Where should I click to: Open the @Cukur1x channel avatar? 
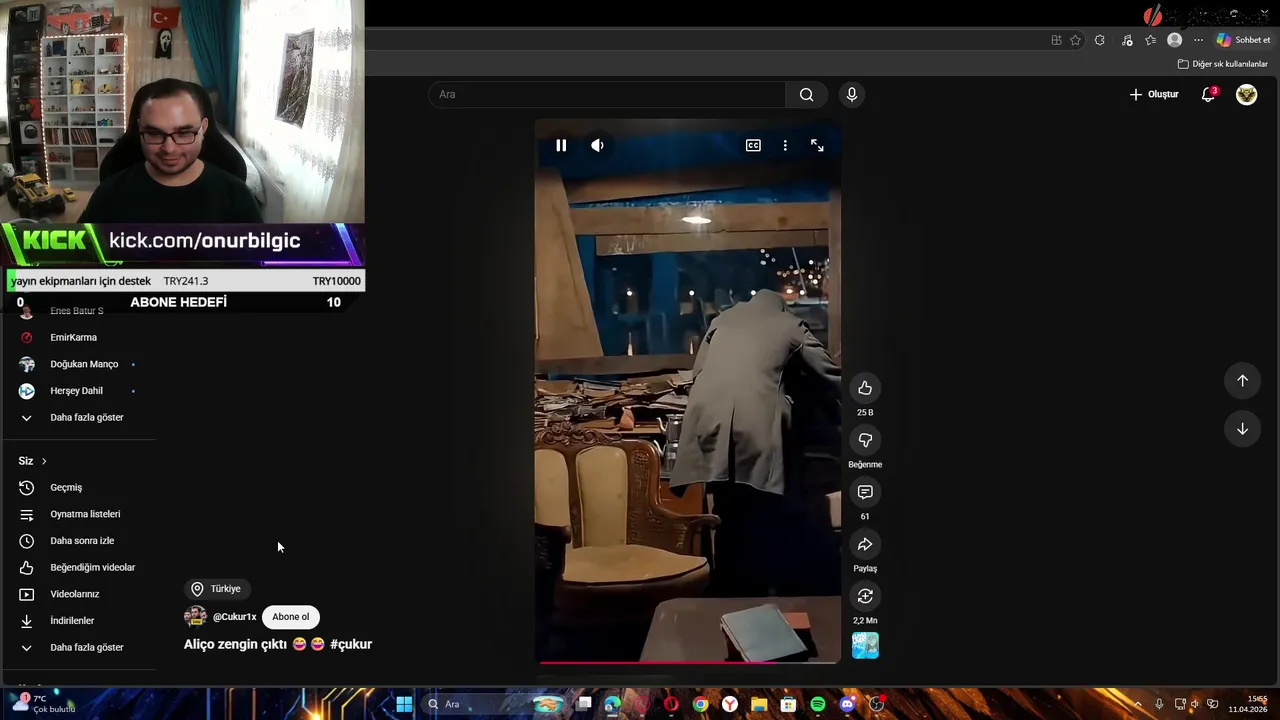click(195, 617)
